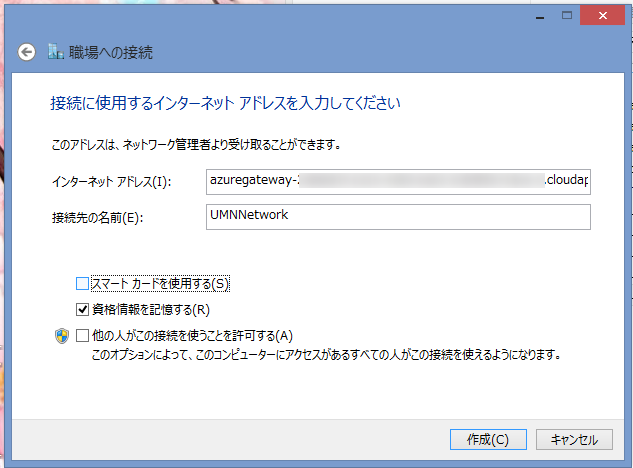The image size is (633, 468).
Task: Focus the インターネット アドレス input field
Action: [398, 182]
